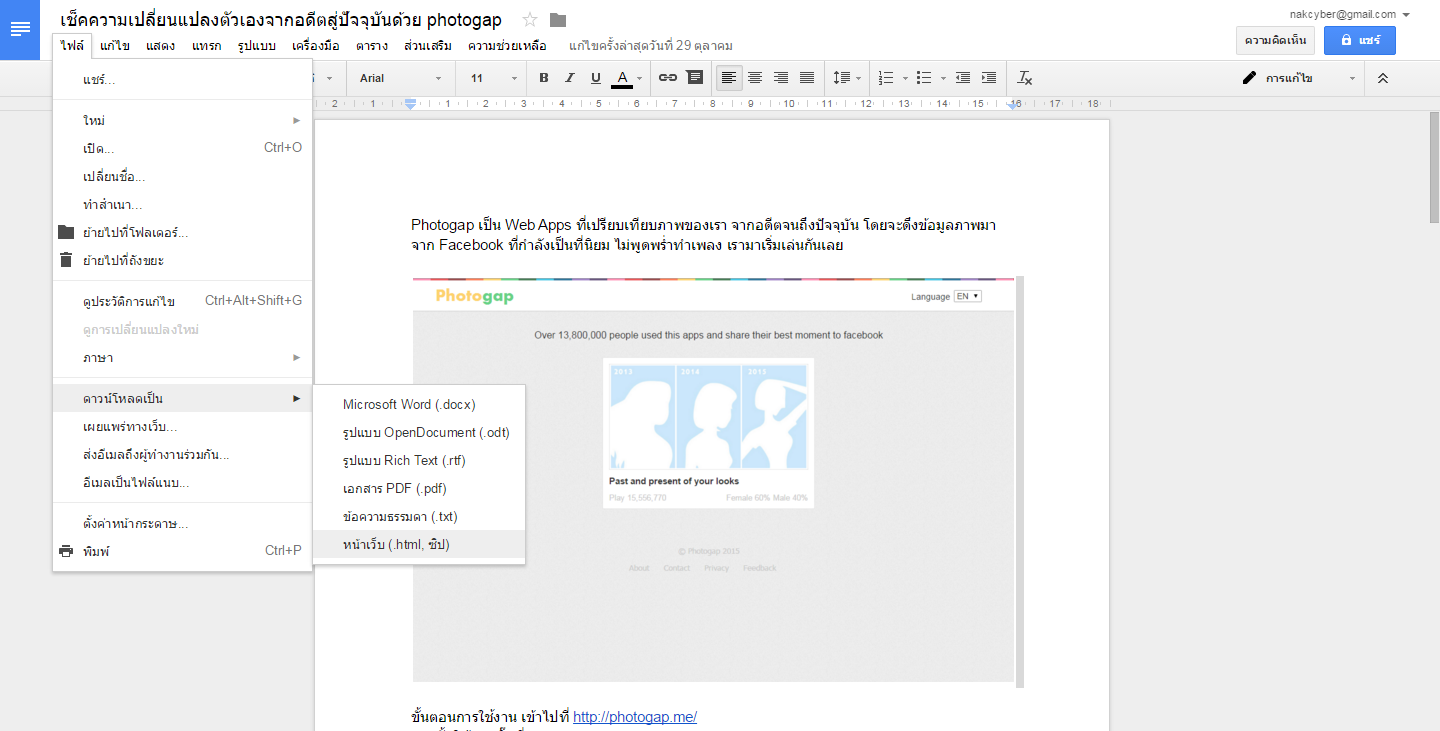Click the move-to-folder icon beside title
1440x731 pixels.
click(x=558, y=20)
